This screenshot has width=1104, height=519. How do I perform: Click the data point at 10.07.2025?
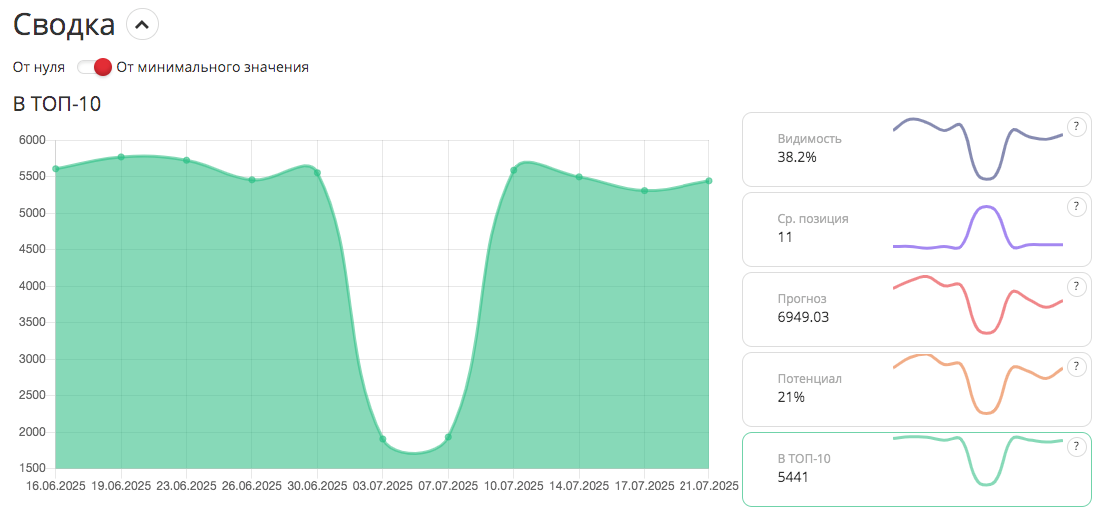(x=513, y=170)
